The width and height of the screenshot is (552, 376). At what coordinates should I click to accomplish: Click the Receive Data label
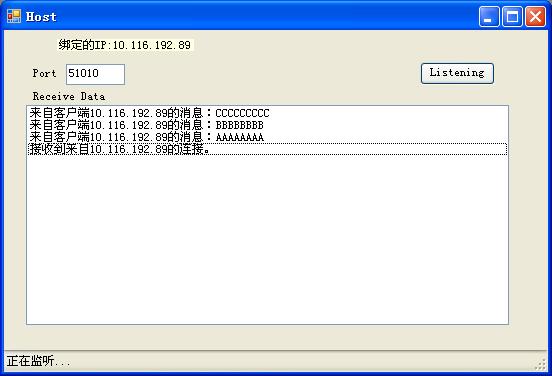[69, 96]
